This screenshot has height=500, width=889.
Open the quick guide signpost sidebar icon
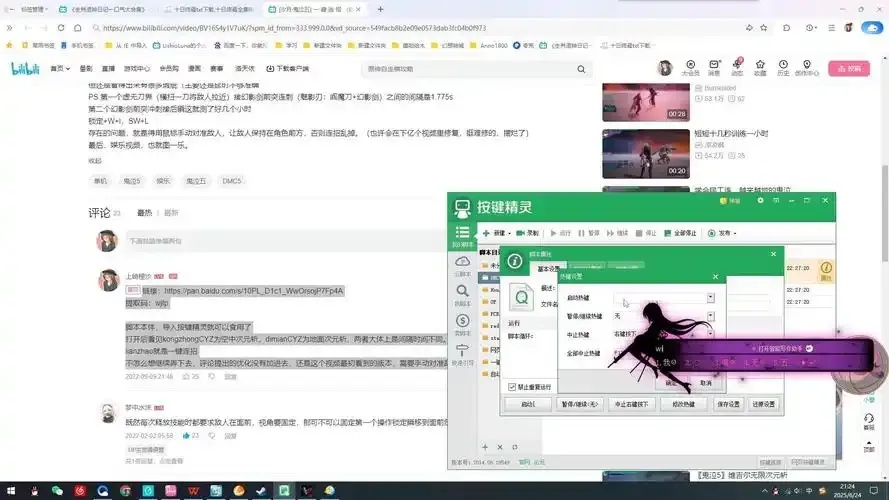pos(462,354)
